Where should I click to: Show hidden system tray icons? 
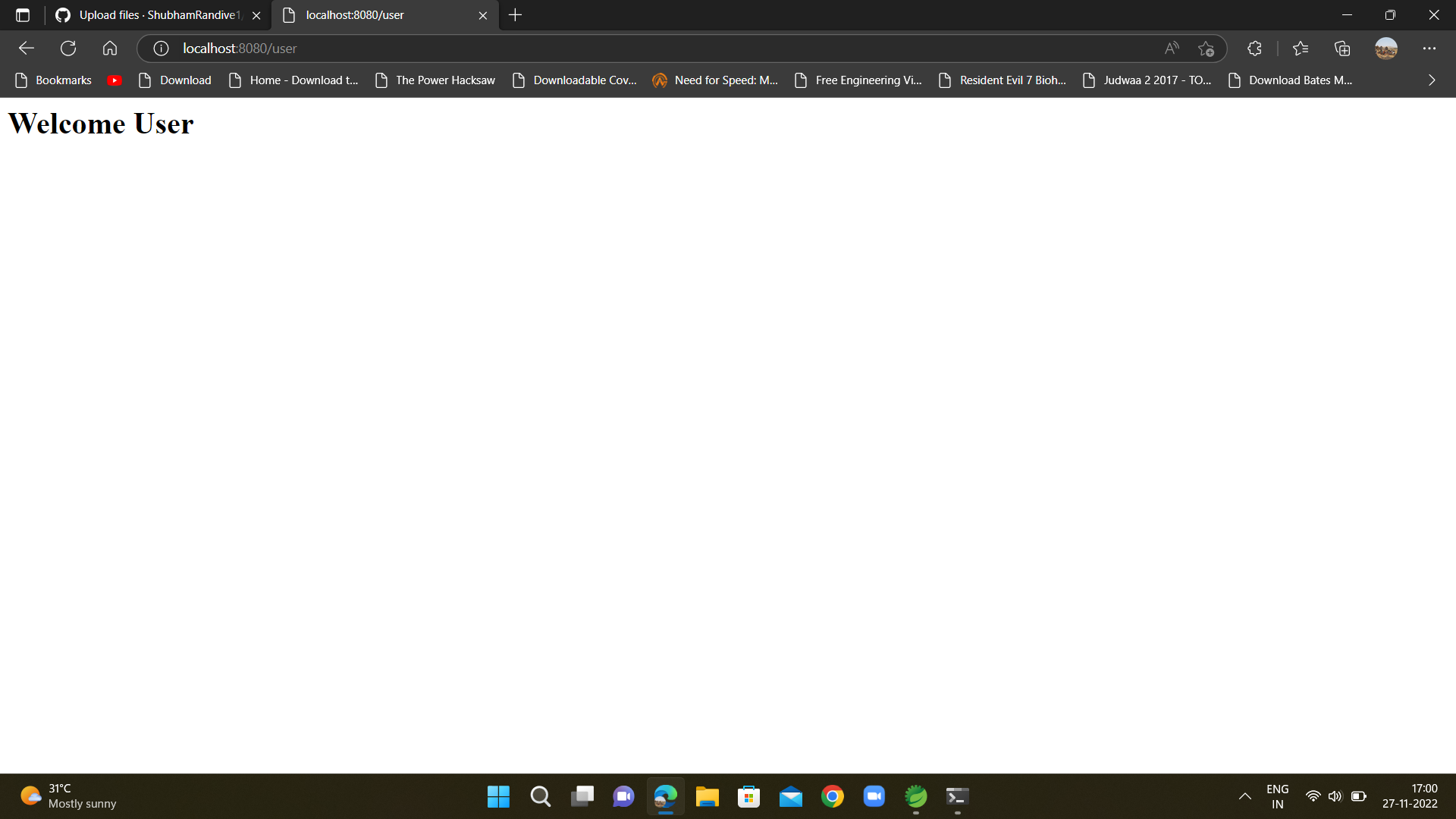(1244, 796)
